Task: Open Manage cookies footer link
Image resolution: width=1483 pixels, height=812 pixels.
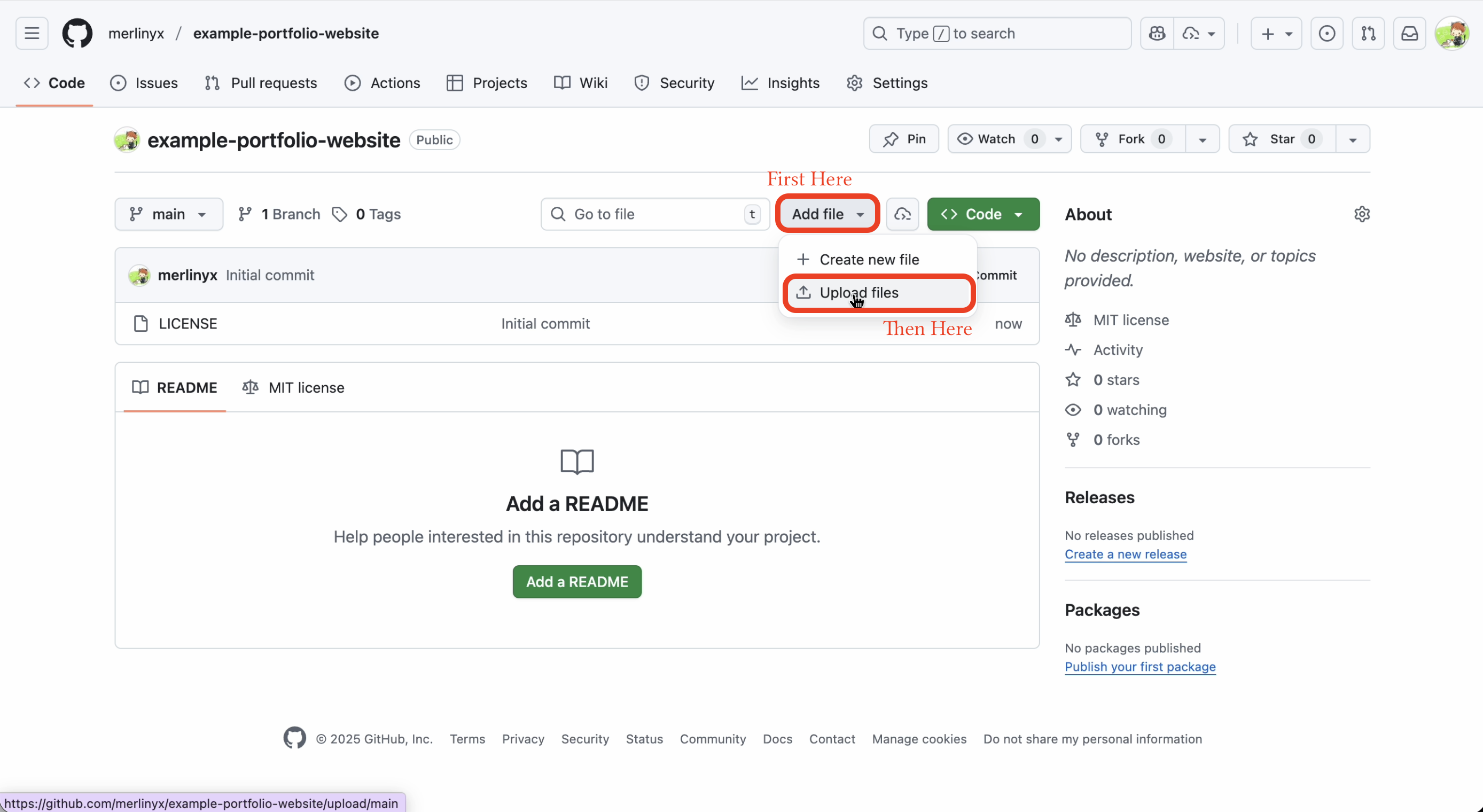Action: [x=919, y=739]
